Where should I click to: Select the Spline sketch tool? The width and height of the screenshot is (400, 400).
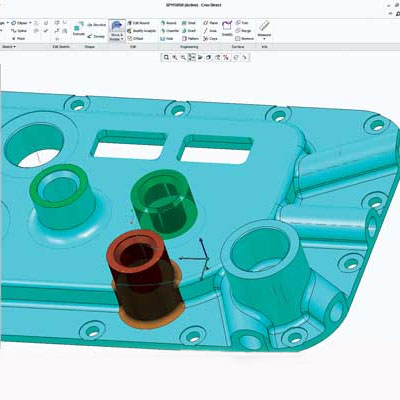(x=19, y=31)
